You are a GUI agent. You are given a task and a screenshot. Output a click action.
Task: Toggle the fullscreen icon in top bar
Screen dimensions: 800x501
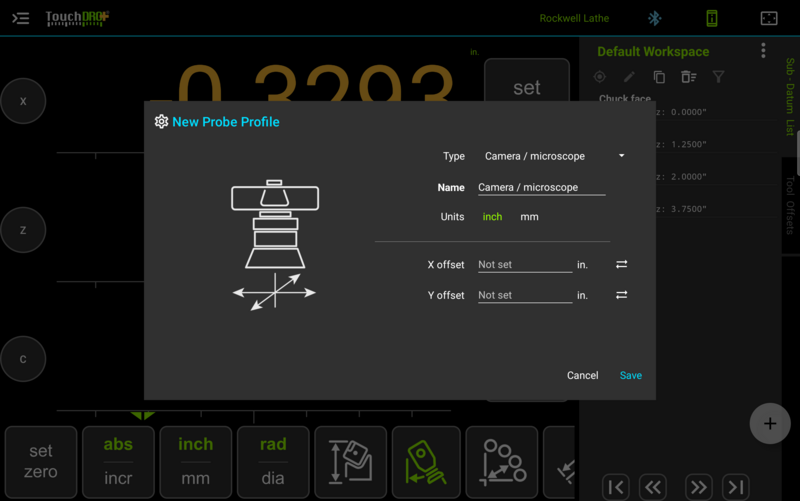(769, 18)
